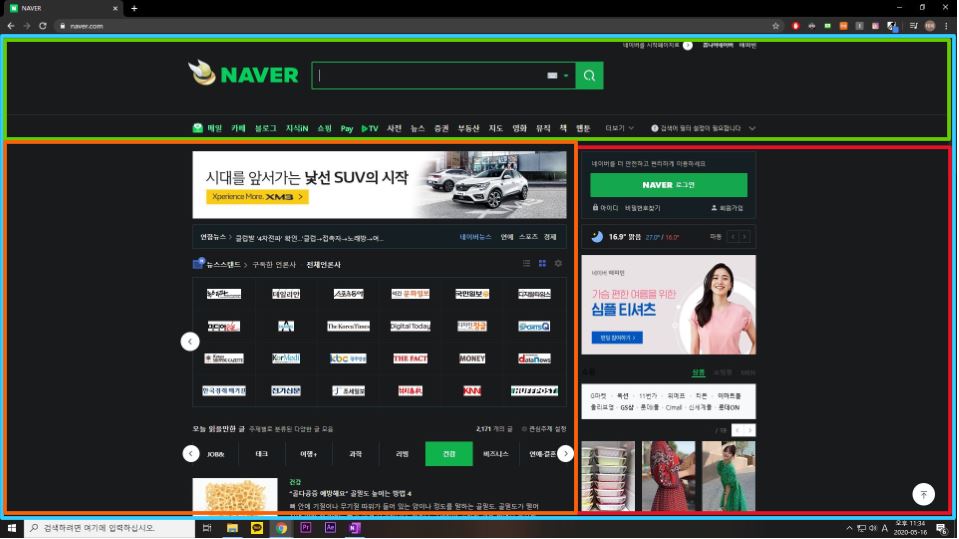This screenshot has height=539, width=959.
Task: Open 쇼핑 in the navigation bar
Action: (x=324, y=128)
